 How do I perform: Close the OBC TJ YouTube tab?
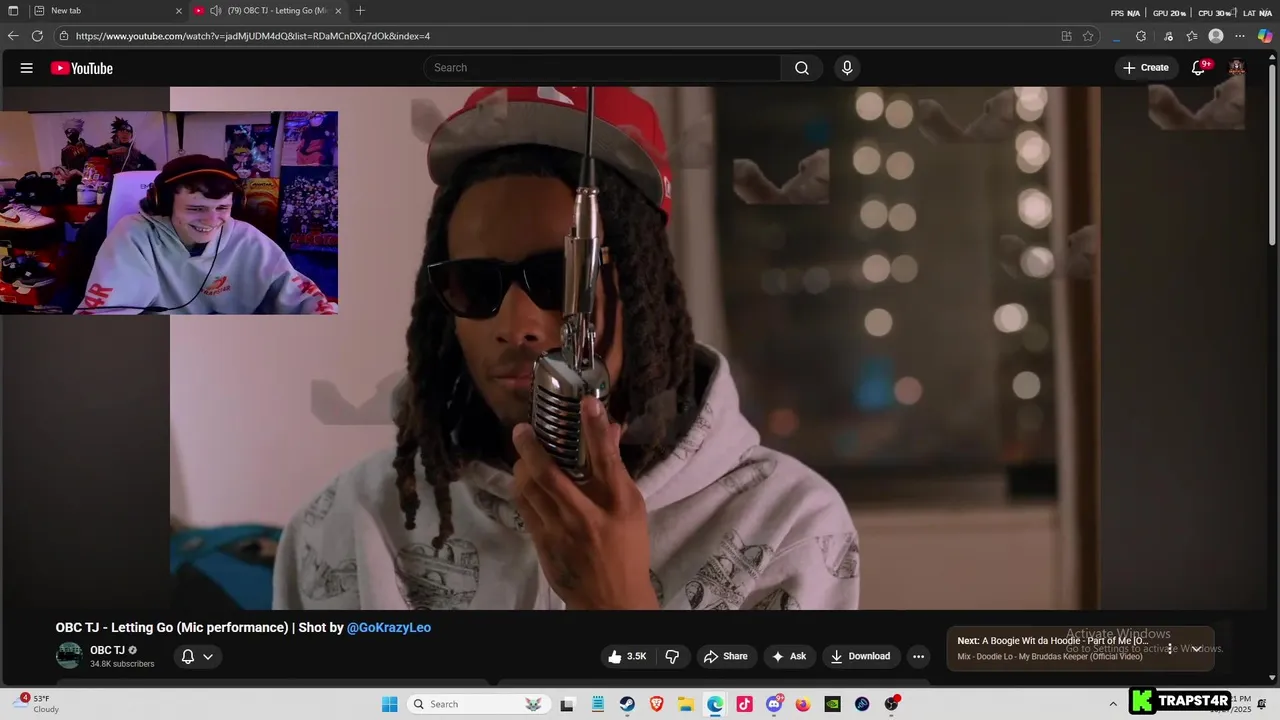(x=338, y=11)
